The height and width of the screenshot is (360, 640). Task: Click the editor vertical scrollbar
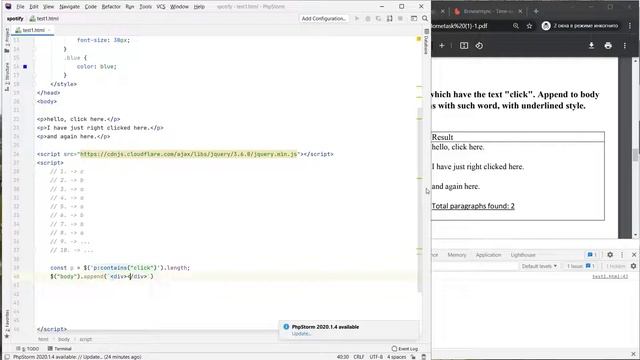point(419,200)
